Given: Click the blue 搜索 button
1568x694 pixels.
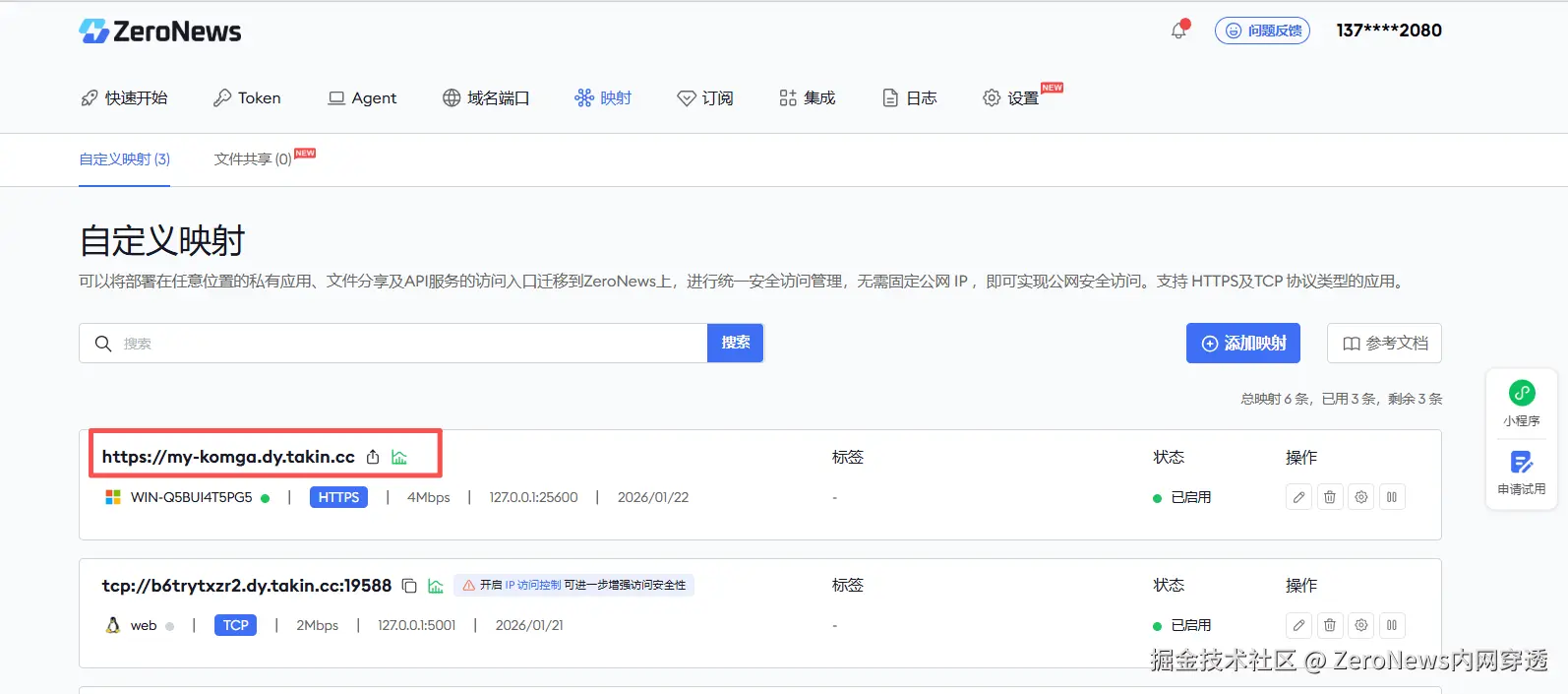Looking at the screenshot, I should point(736,343).
